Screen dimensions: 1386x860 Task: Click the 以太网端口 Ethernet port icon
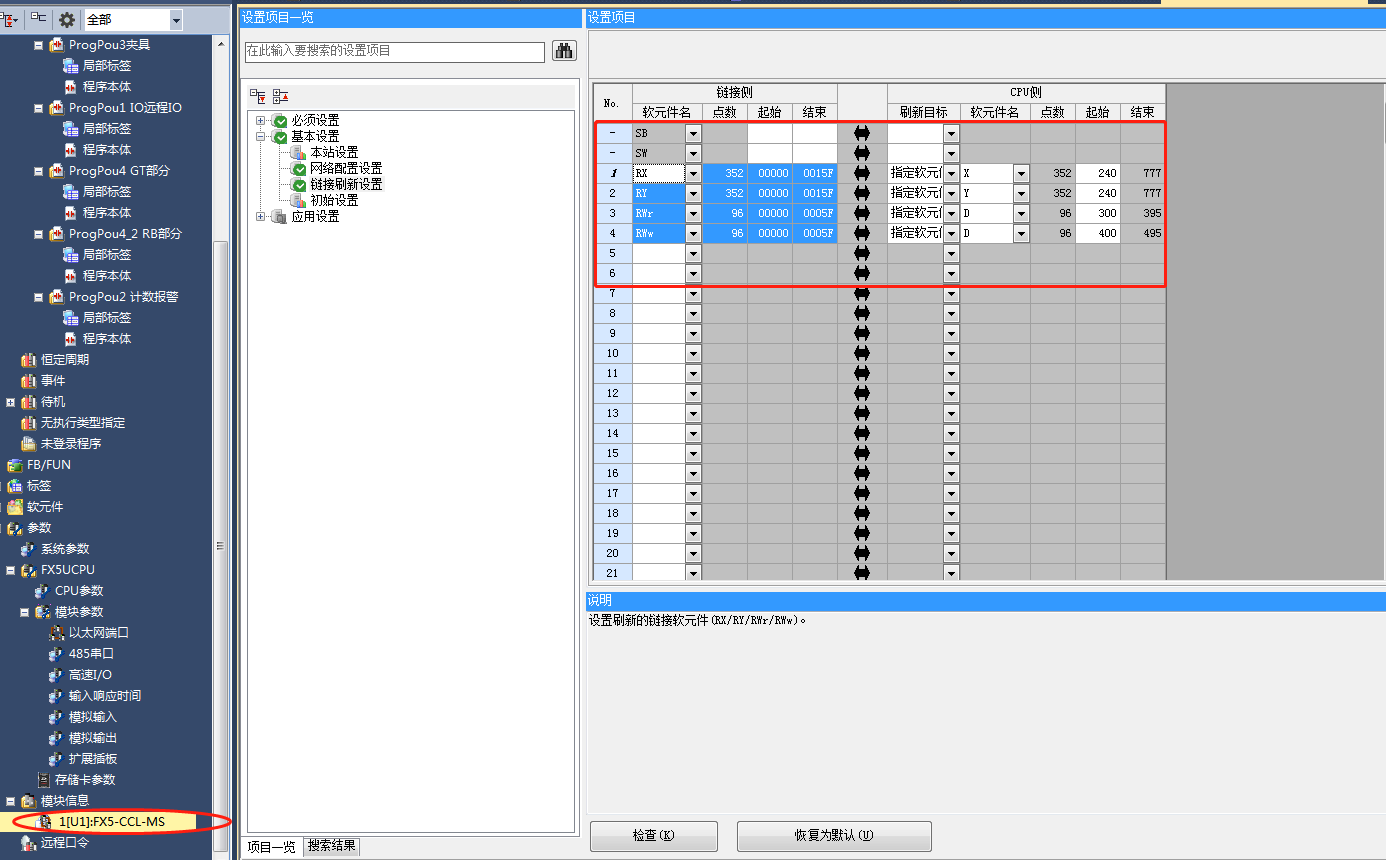[56, 633]
